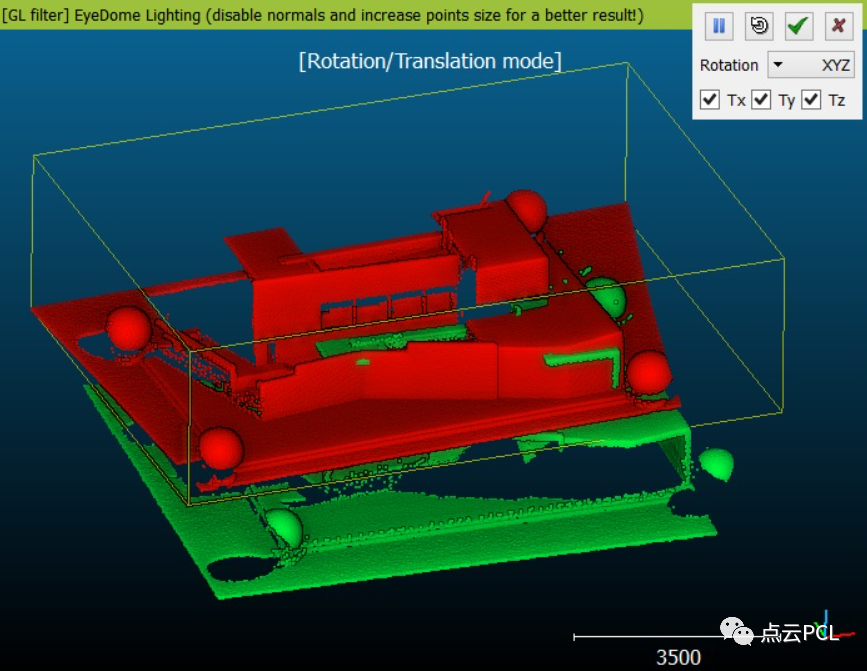Click the 3500 scale bar label

coord(678,657)
